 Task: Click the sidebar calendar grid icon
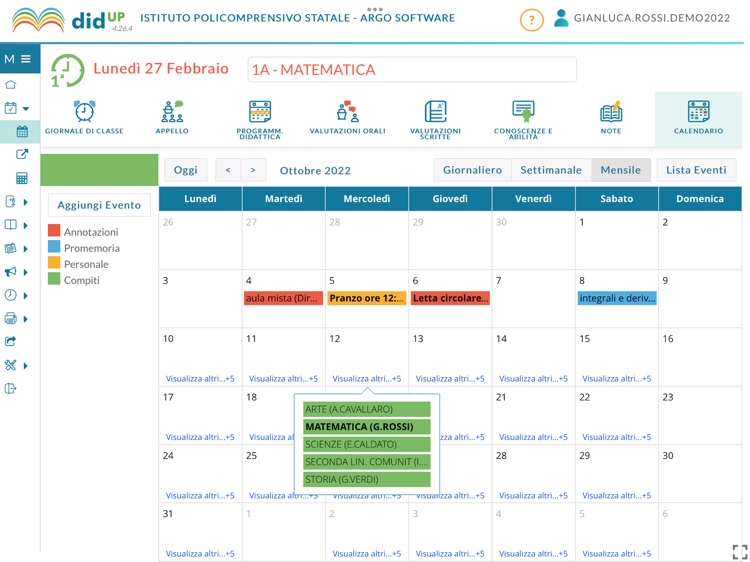(22, 131)
